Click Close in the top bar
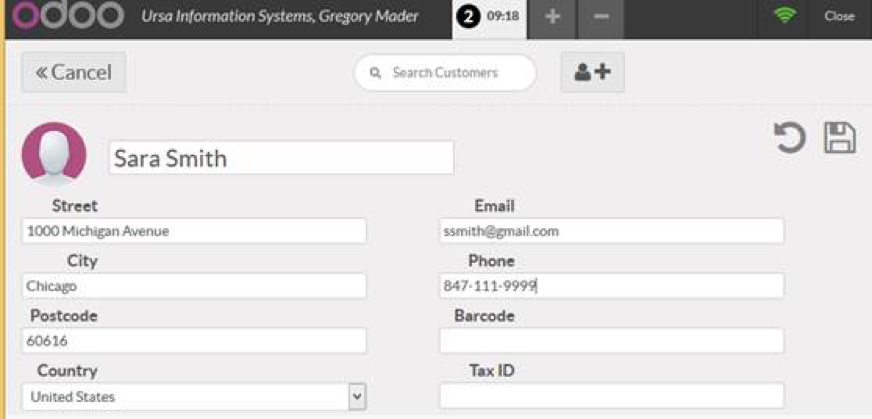The image size is (872, 419). click(839, 17)
